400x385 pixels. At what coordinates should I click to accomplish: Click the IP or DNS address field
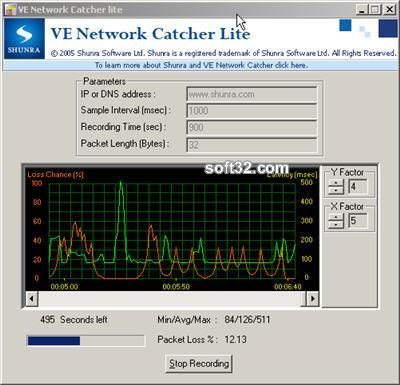[251, 94]
